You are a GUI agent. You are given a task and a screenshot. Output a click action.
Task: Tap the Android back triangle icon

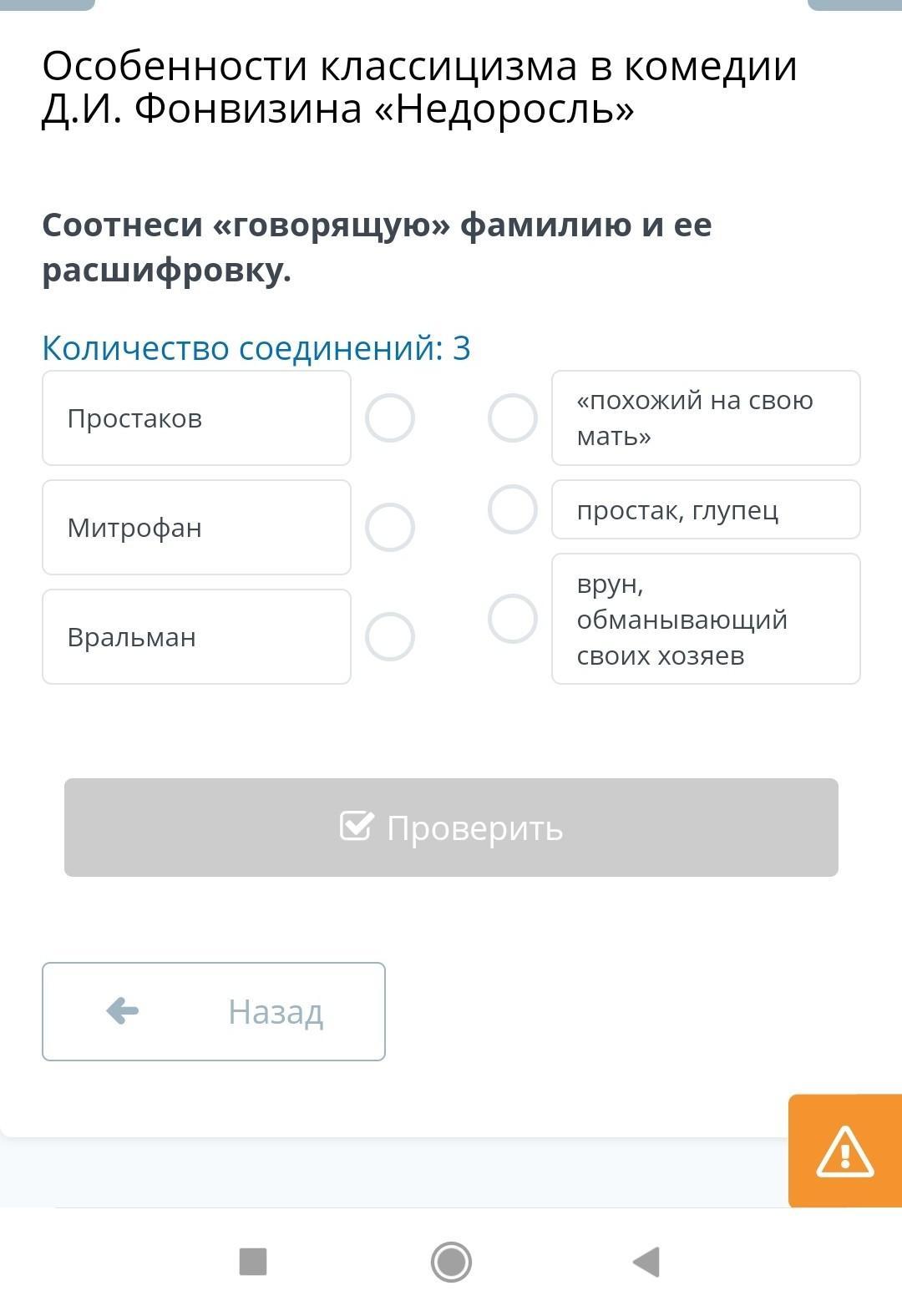(x=647, y=1261)
